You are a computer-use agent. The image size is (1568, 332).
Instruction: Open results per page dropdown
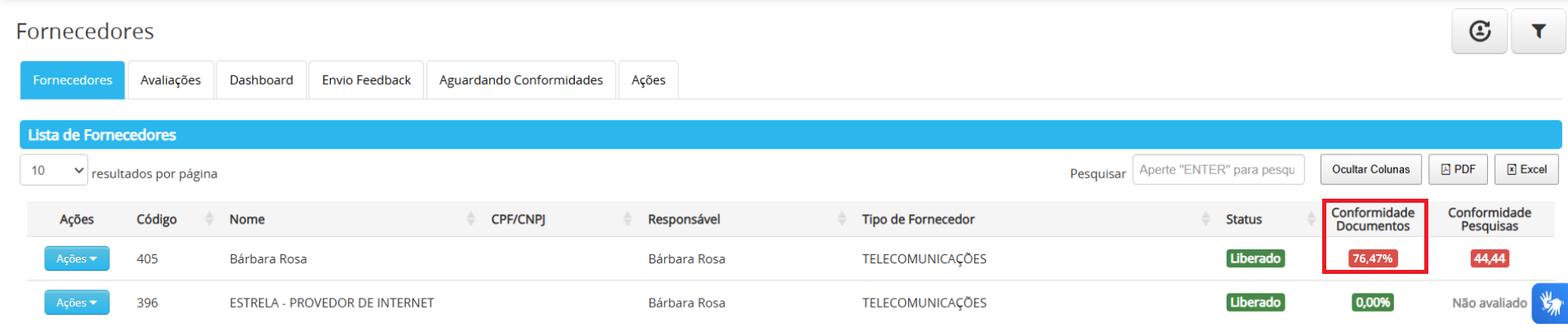pyautogui.click(x=54, y=170)
